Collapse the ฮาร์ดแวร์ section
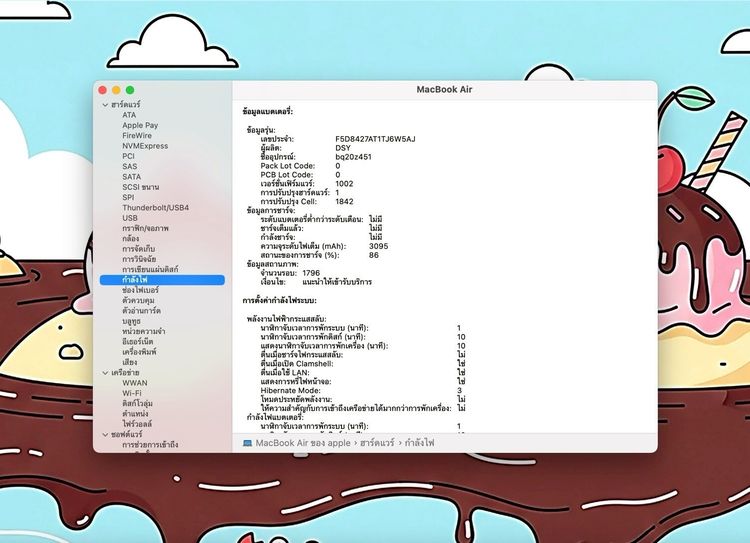Viewport: 750px width, 543px height. click(x=105, y=105)
